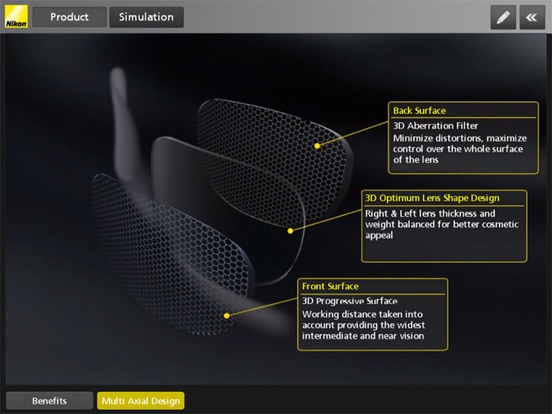Click the 3D Optimum Lens Shape Design heading
The width and height of the screenshot is (552, 414).
432,198
